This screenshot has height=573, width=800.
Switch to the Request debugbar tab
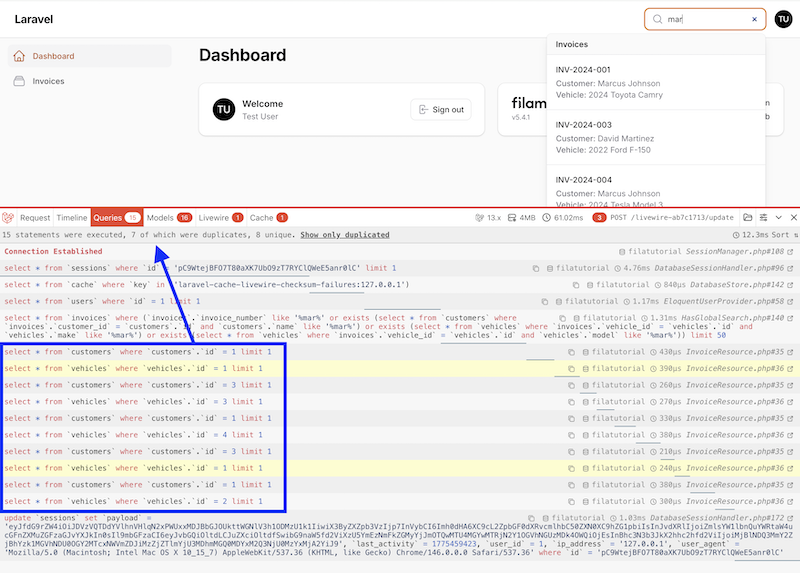pyautogui.click(x=35, y=218)
